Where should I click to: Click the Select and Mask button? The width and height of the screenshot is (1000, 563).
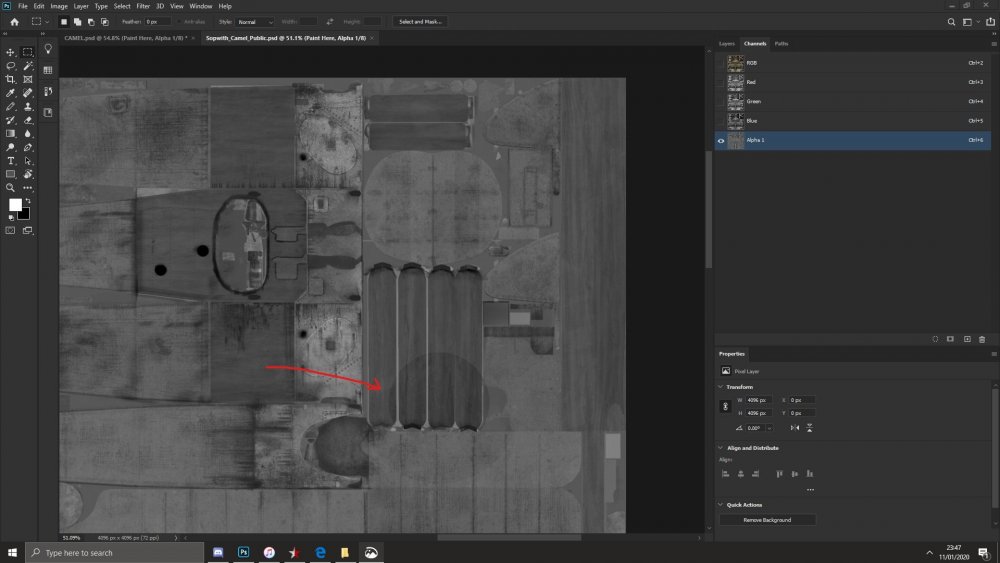coord(421,21)
